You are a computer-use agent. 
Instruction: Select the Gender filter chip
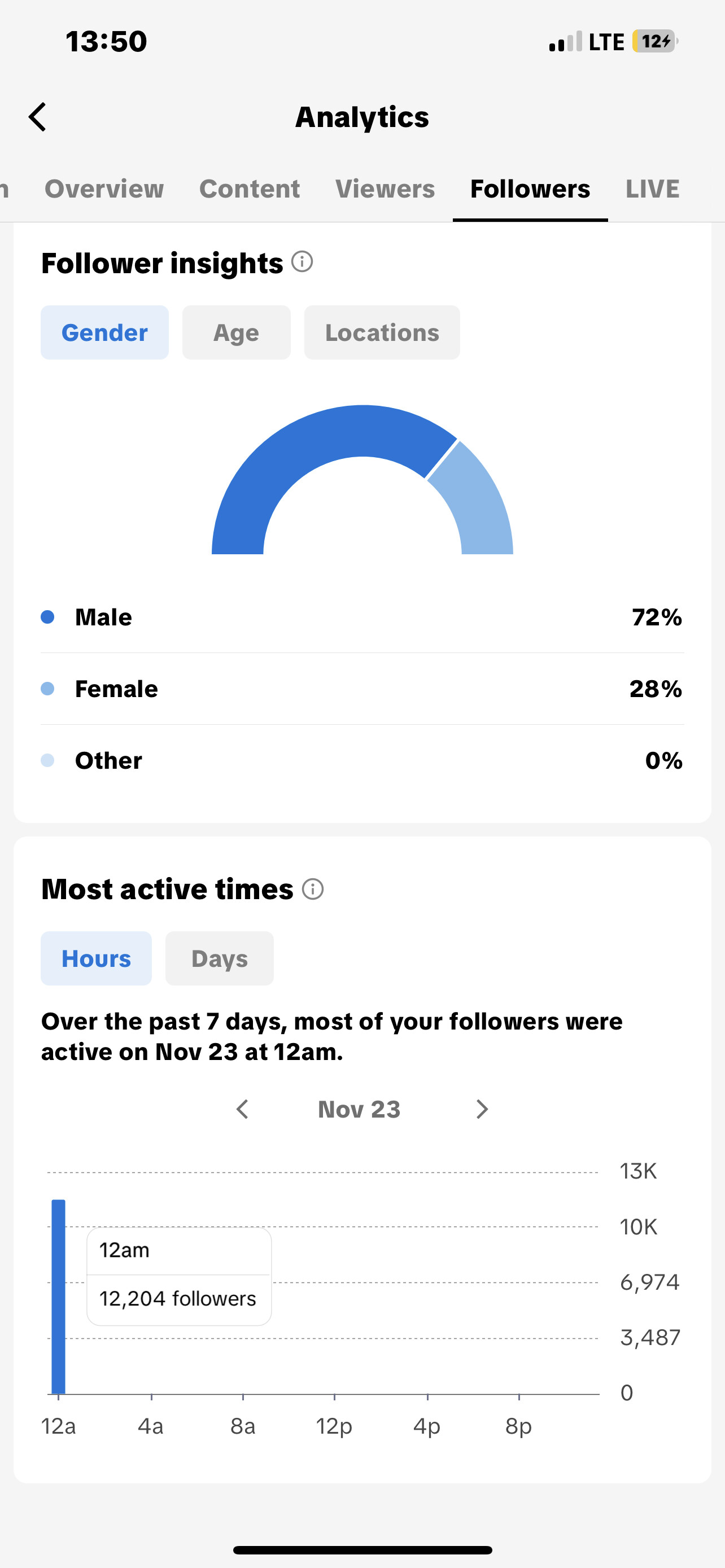point(104,332)
